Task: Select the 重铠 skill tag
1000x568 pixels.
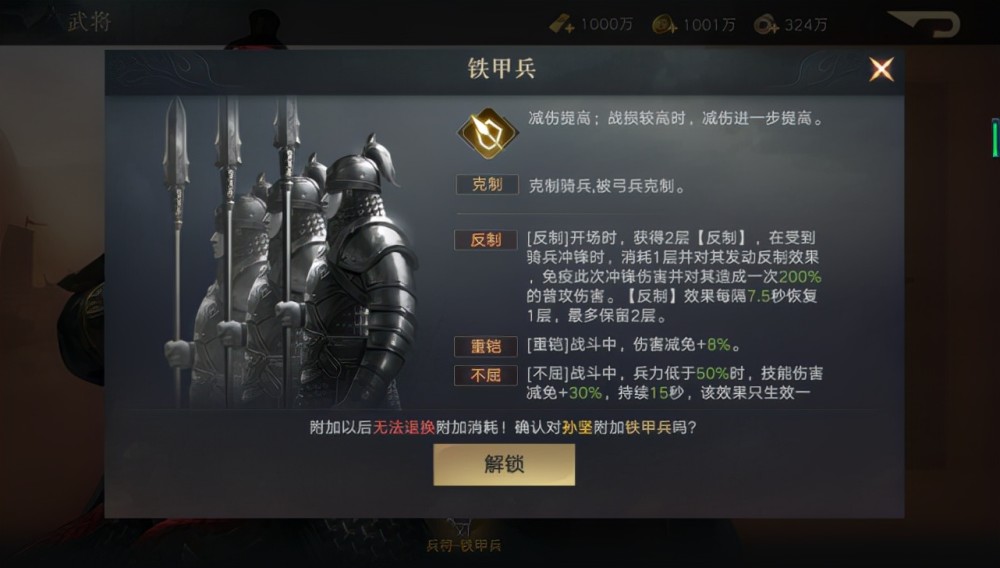Action: point(485,346)
